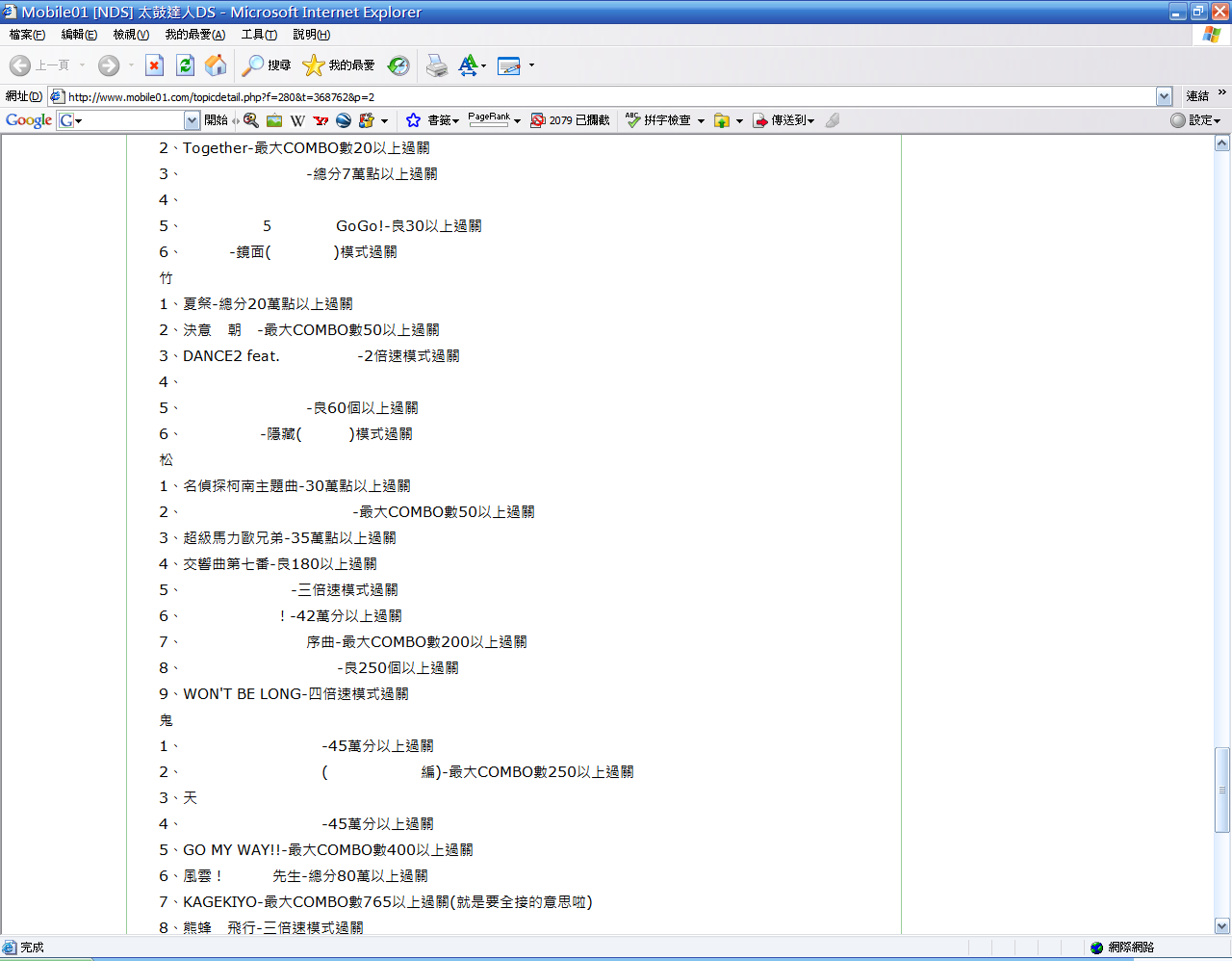This screenshot has width=1232, height=961.
Task: Click the Yahoo toolbar icon
Action: pyautogui.click(x=321, y=120)
